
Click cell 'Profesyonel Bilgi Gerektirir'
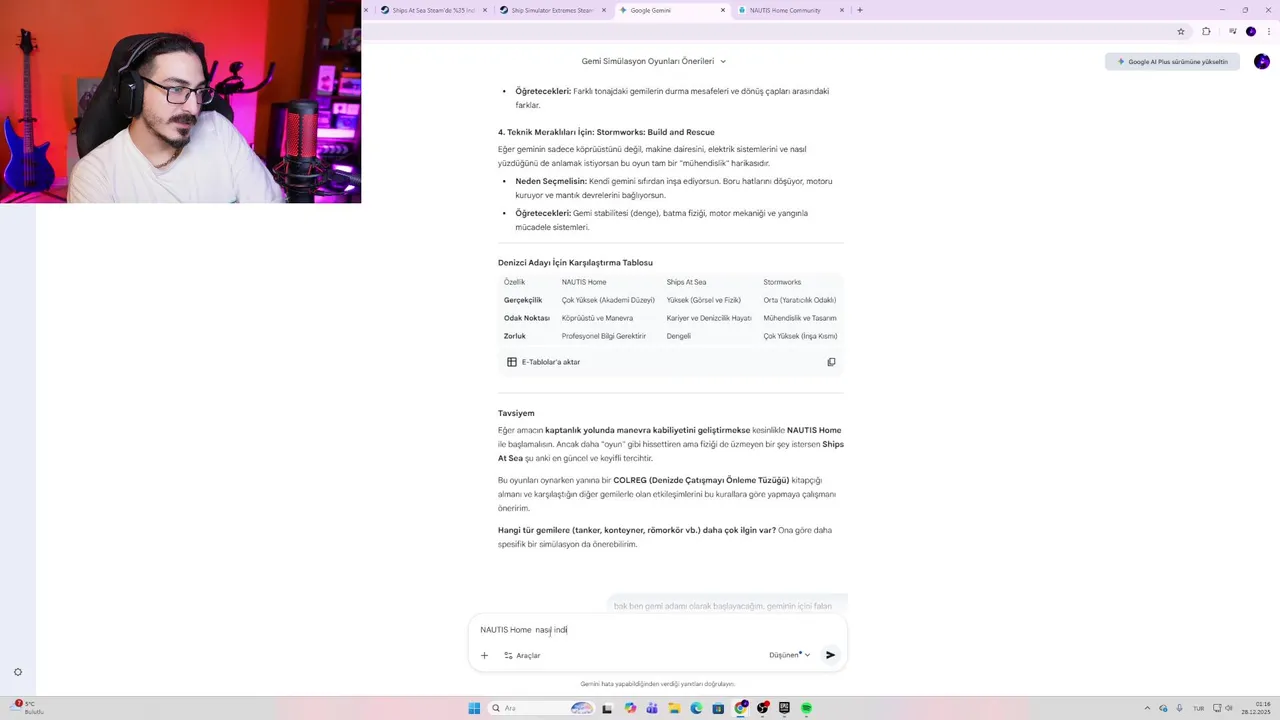(604, 336)
